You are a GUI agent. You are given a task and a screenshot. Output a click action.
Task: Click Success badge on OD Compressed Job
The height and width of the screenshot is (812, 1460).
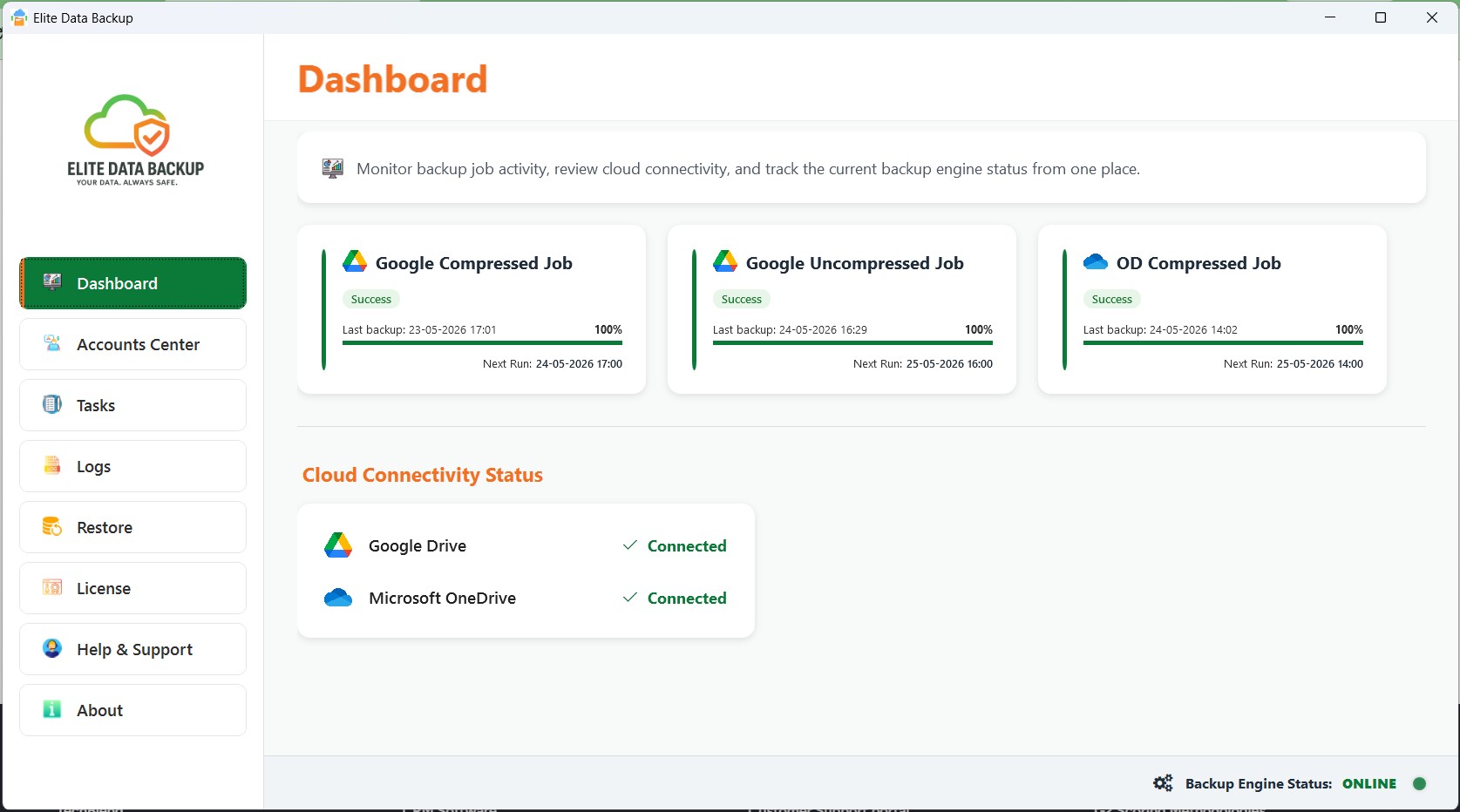click(1112, 299)
